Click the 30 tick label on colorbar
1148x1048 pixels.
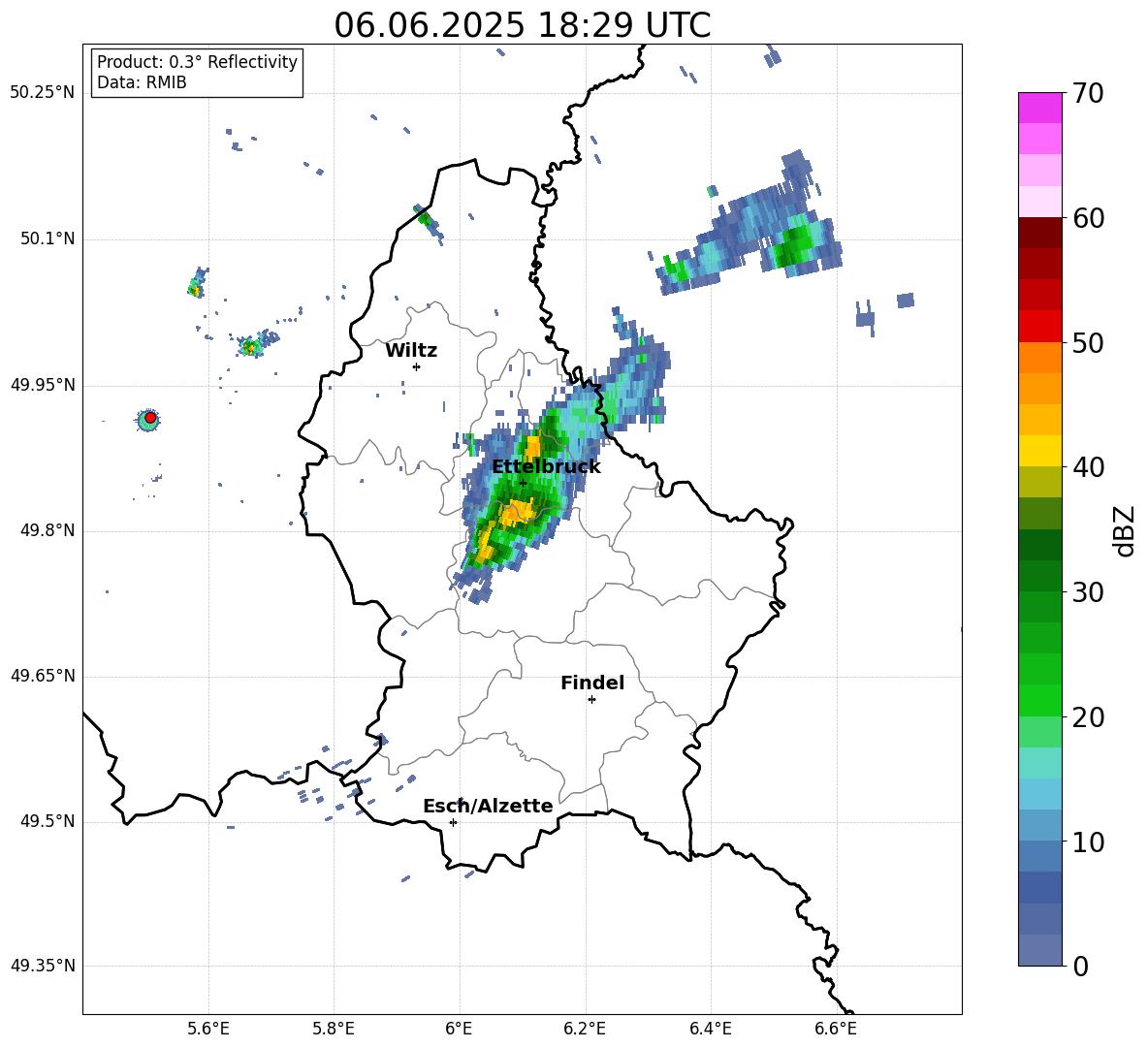1088,592
